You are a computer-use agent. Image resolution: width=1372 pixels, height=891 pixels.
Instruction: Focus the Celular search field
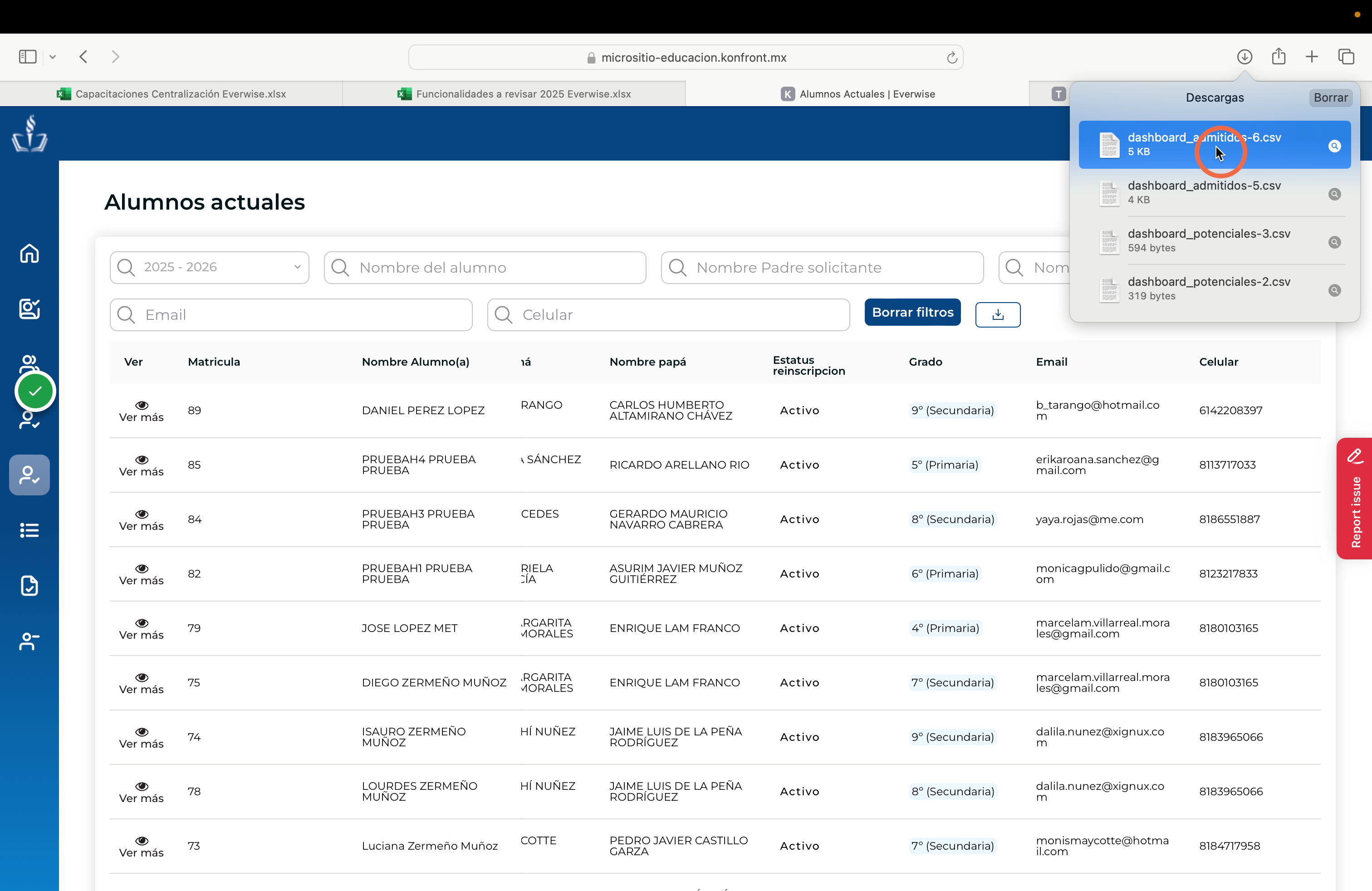point(668,315)
